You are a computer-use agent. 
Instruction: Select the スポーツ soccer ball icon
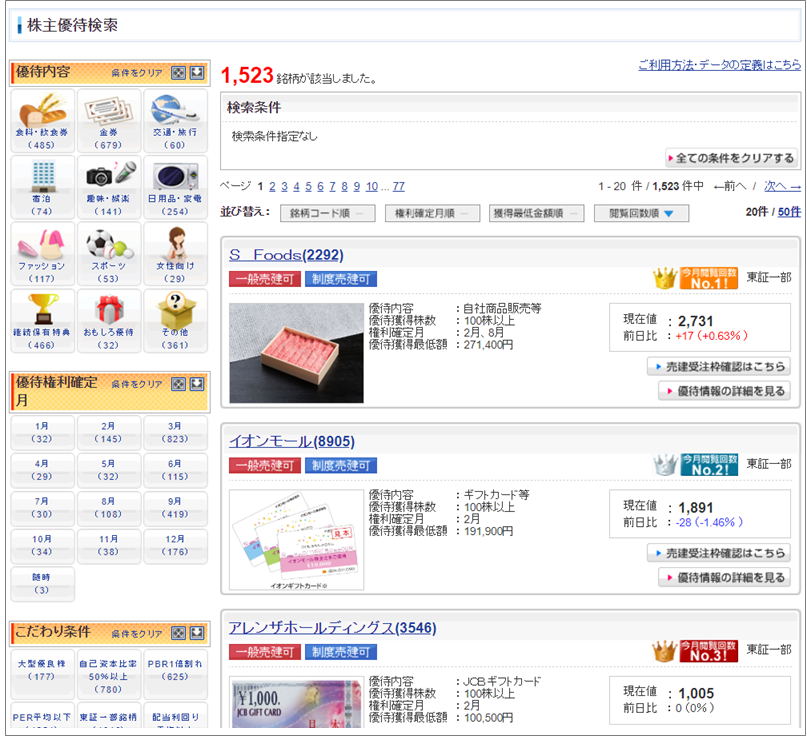point(109,254)
